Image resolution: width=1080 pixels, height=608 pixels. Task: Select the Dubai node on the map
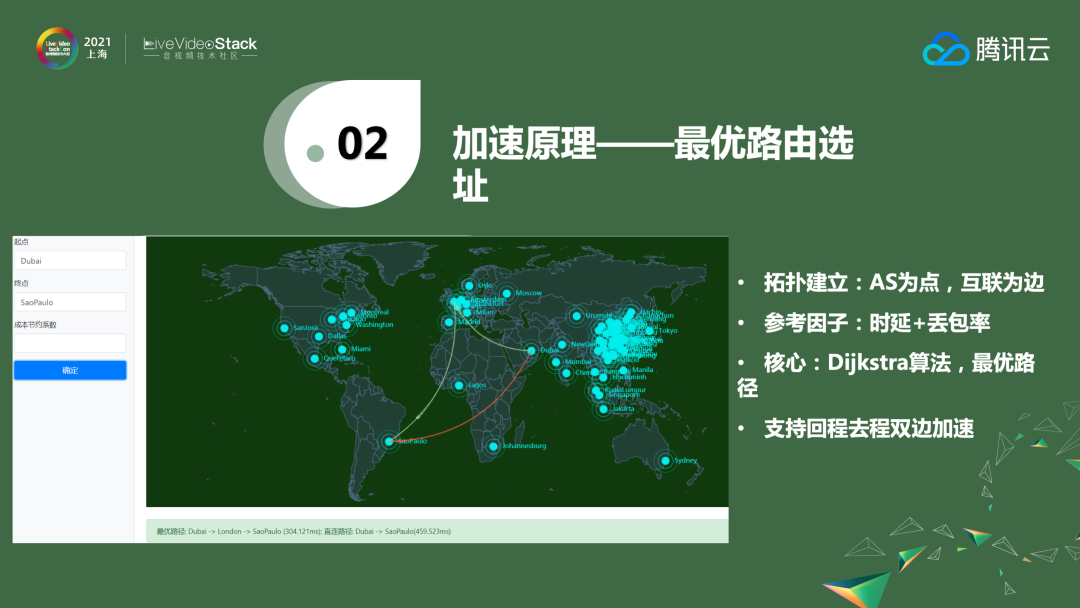pyautogui.click(x=530, y=350)
